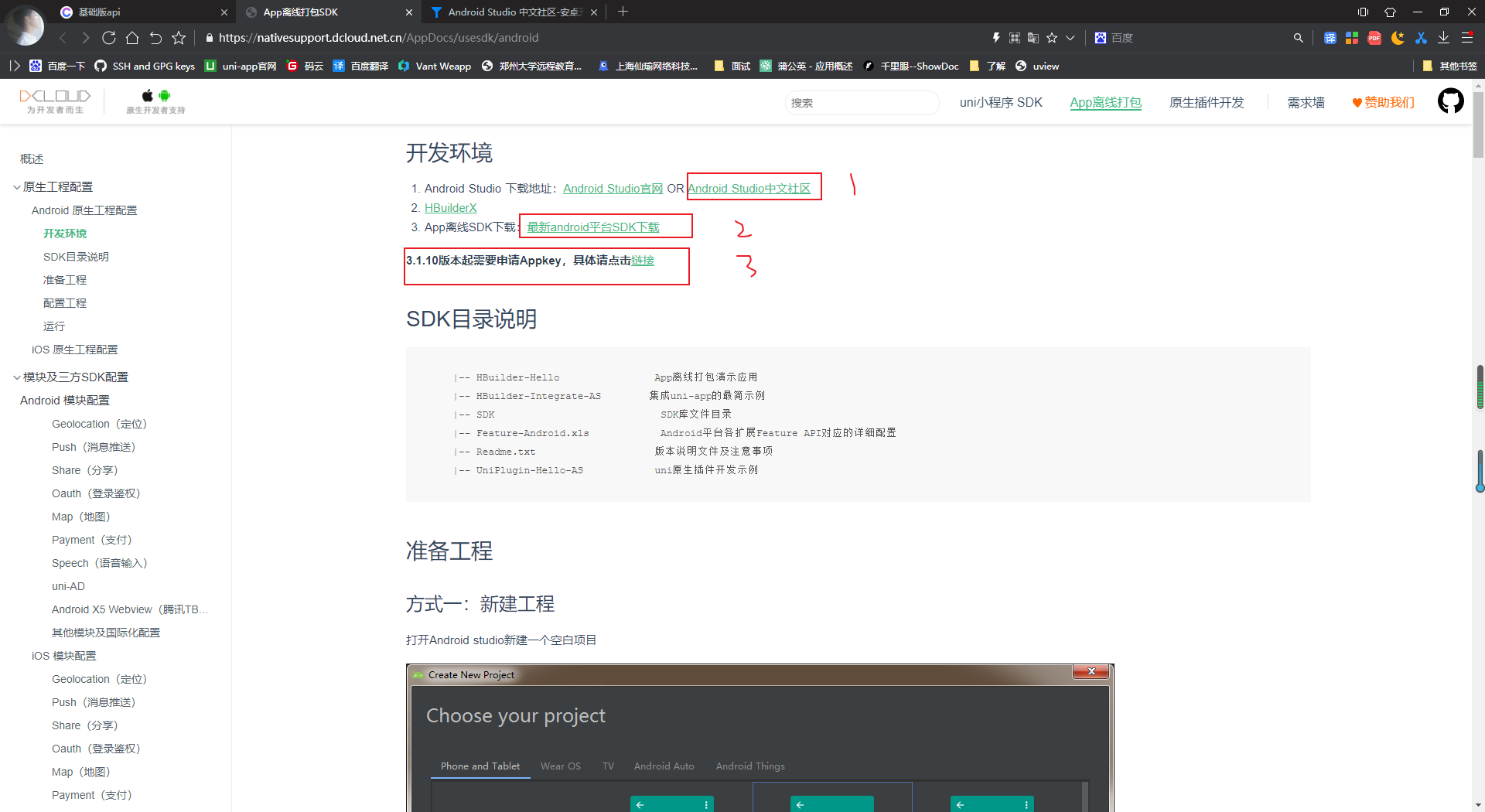Bookmark page with the star icon beside the address bar
The height and width of the screenshot is (812, 1485).
point(179,38)
